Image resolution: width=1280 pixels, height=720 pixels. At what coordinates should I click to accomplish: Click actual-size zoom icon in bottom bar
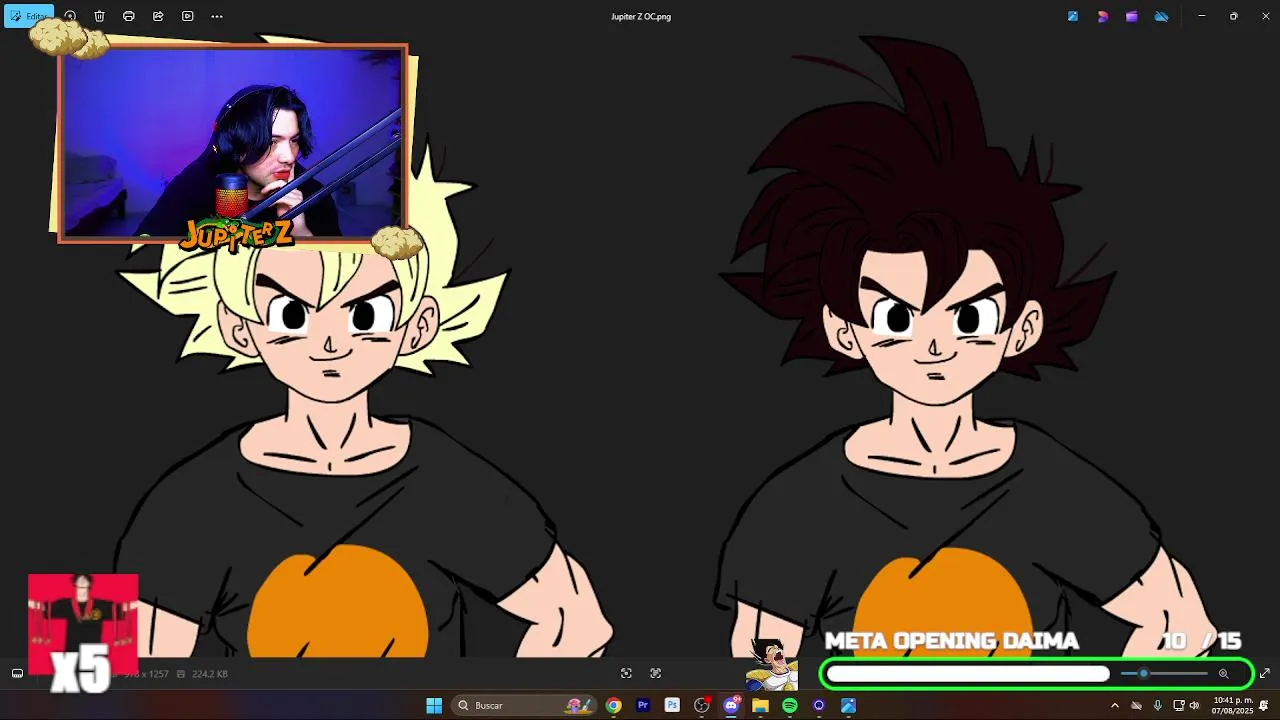tap(656, 674)
